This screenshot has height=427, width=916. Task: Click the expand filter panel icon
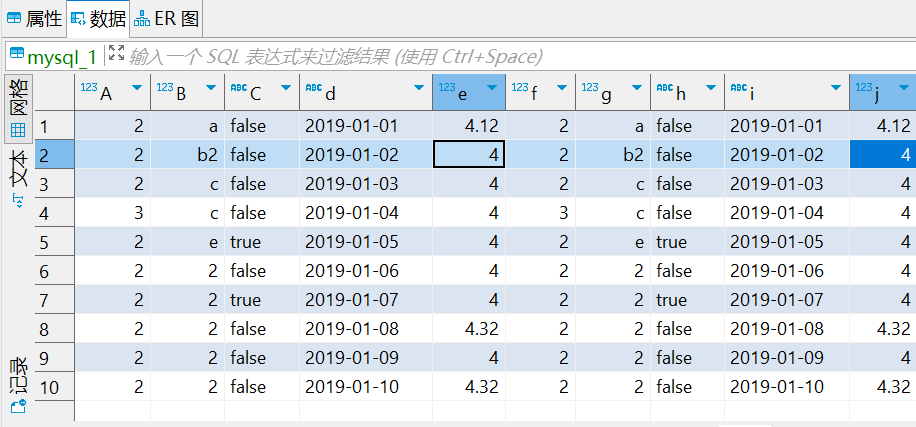116,54
